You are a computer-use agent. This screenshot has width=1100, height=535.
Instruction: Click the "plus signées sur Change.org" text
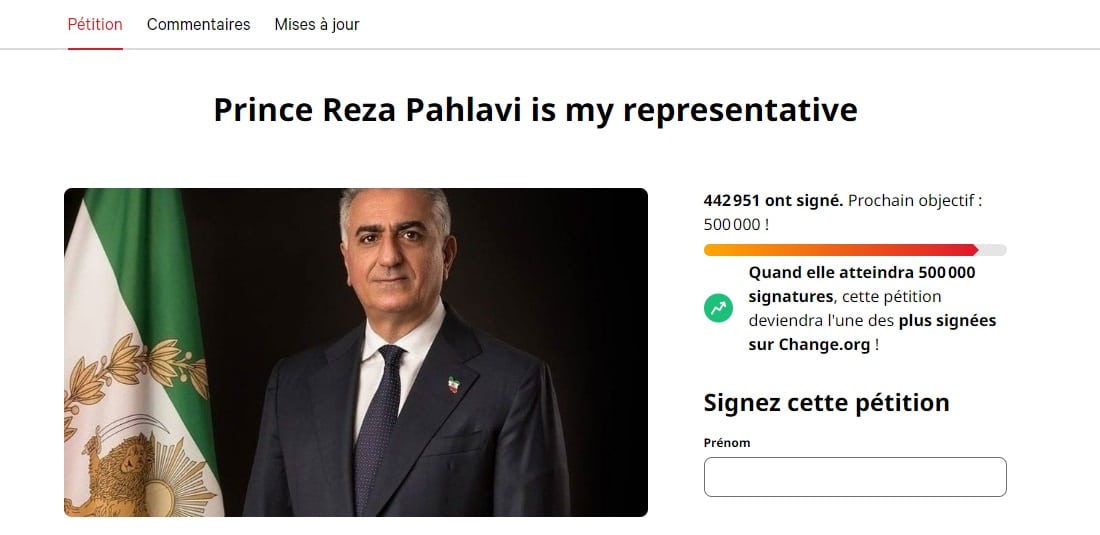point(872,332)
